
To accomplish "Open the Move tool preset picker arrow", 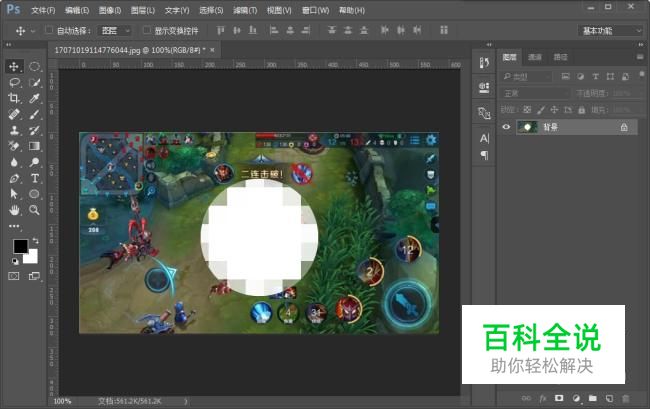I will [33, 31].
